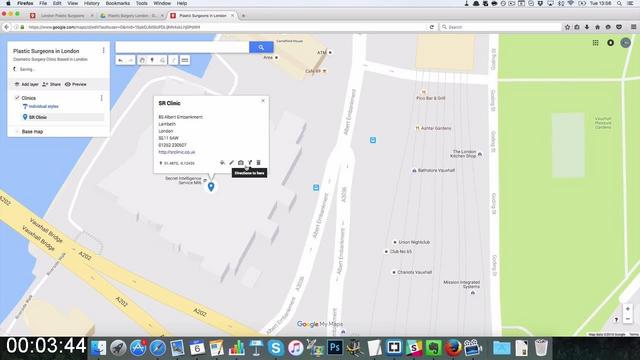Undo the last map edit
Viewport: 640px width, 360px height.
(120, 60)
